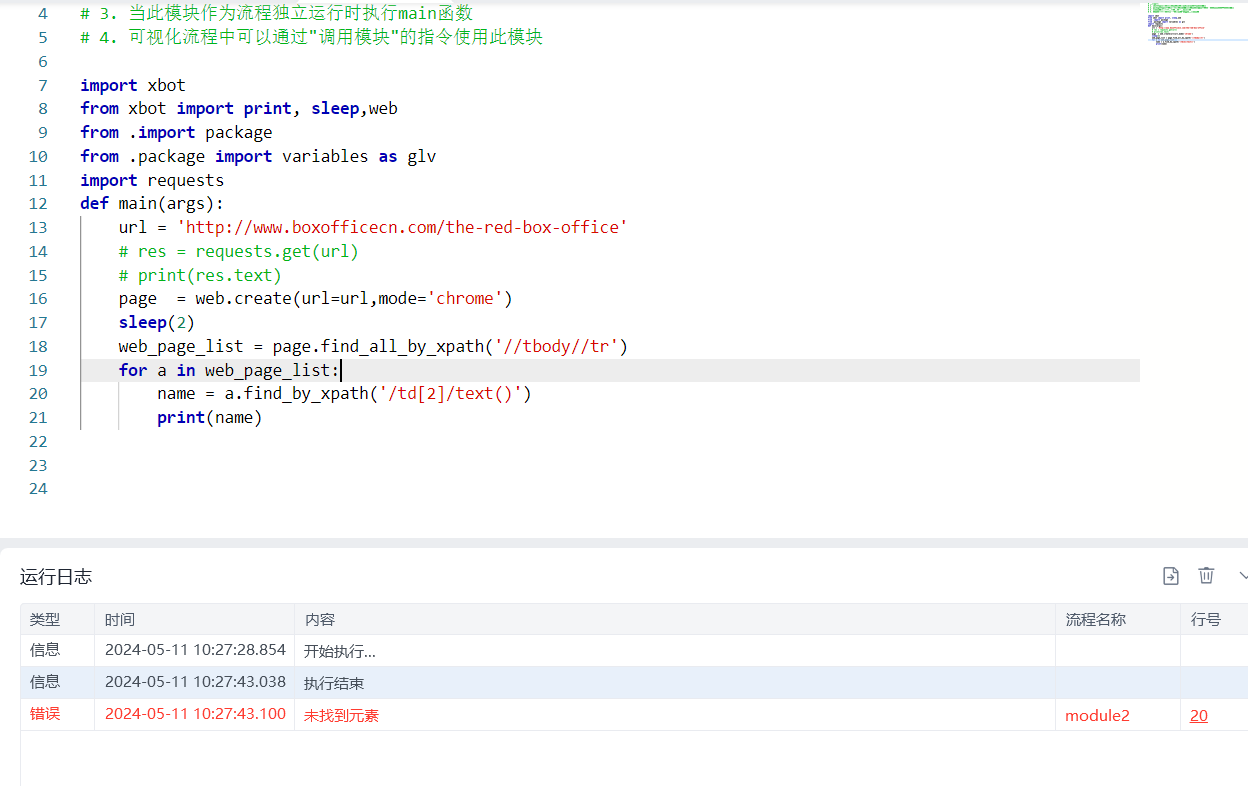Open error line number 20 link
This screenshot has width=1248, height=786.
(x=1198, y=715)
